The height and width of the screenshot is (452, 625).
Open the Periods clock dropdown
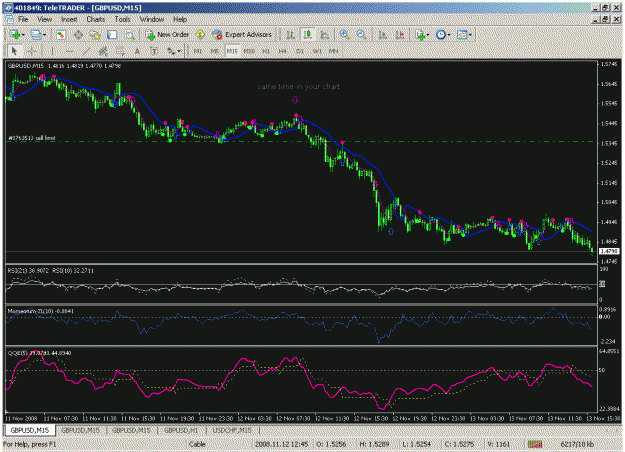click(x=443, y=35)
